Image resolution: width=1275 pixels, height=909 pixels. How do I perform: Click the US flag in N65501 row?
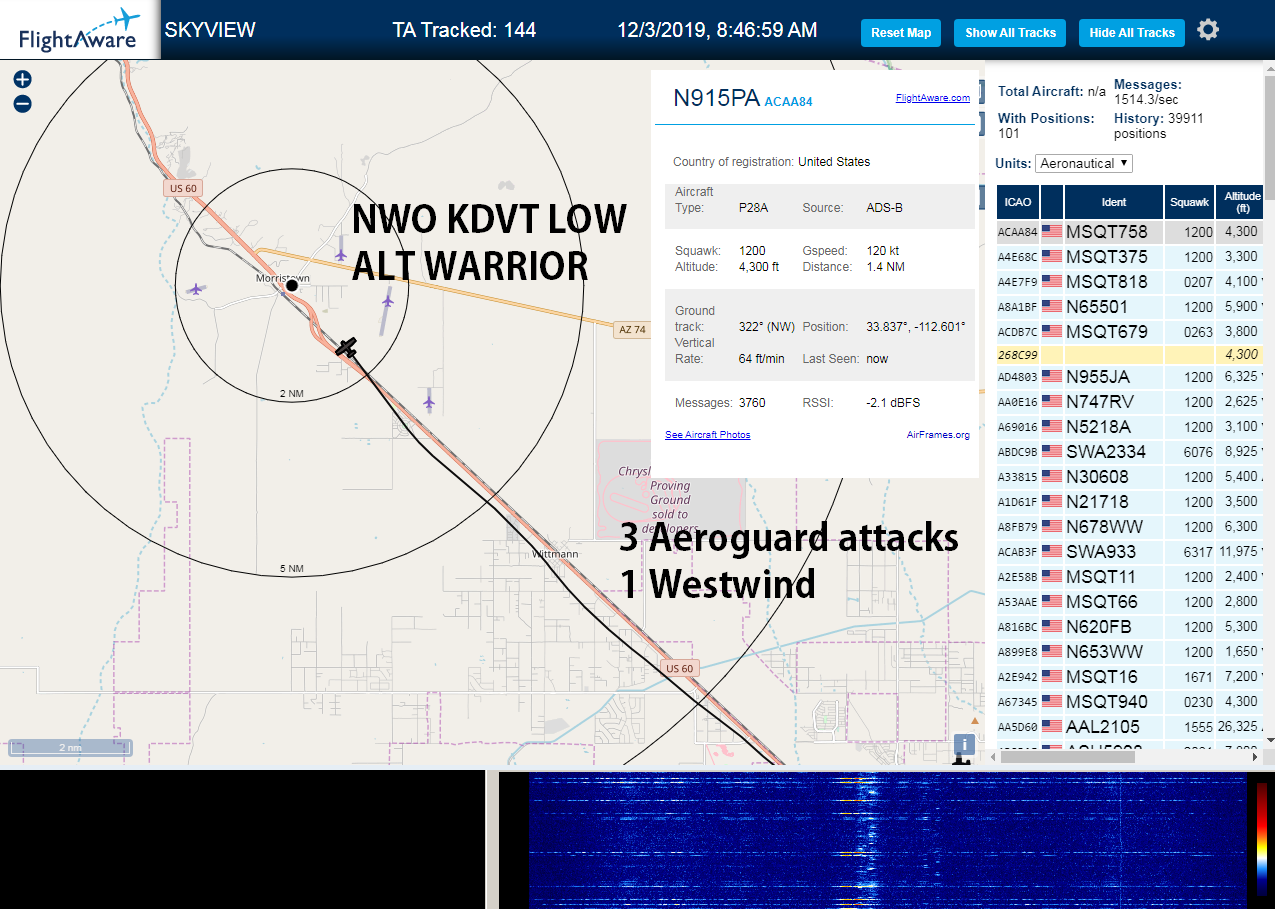1052,307
